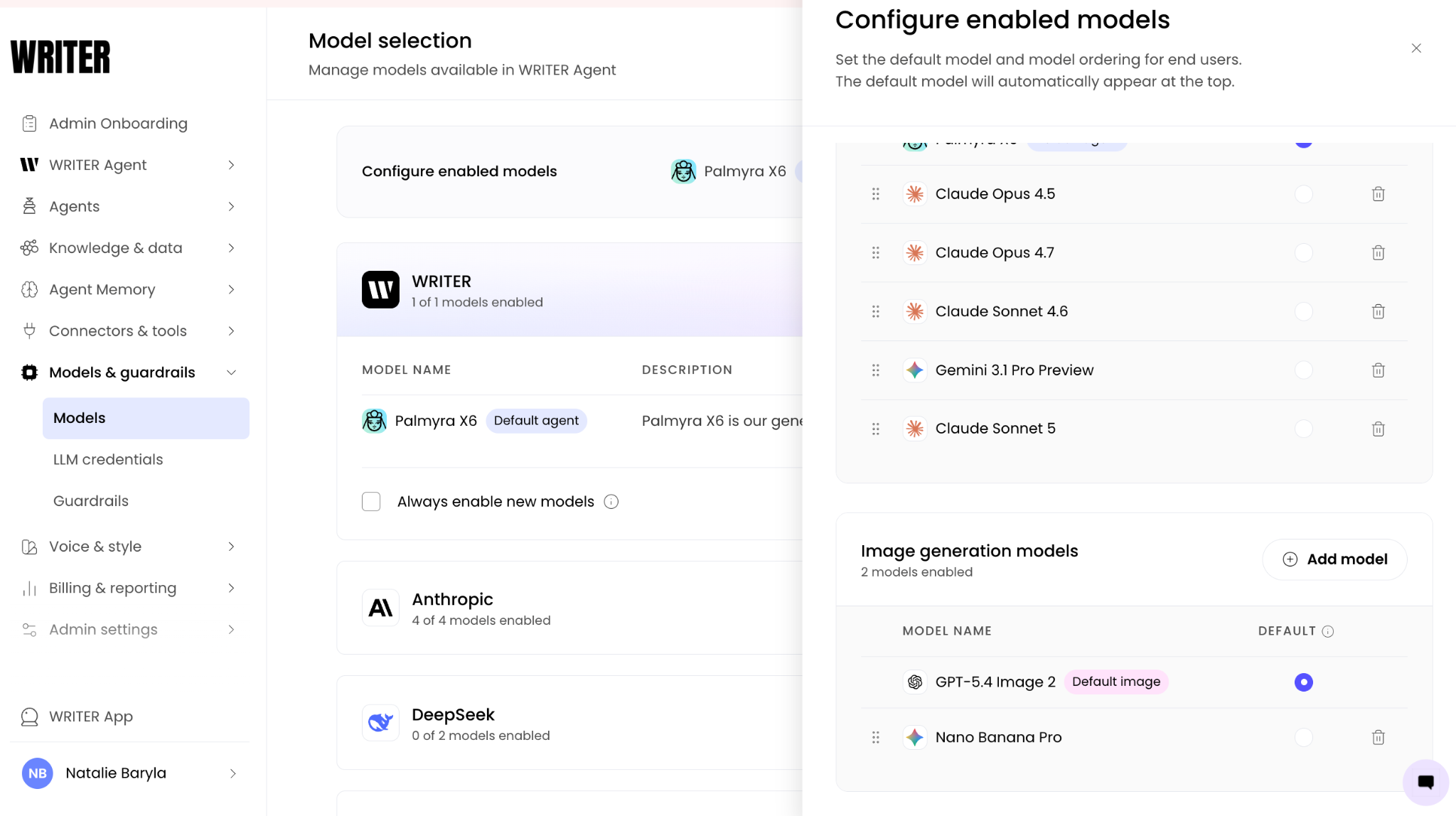Click the drag handle for Gemini 3.1 Pro Preview
The height and width of the screenshot is (816, 1456).
click(876, 370)
